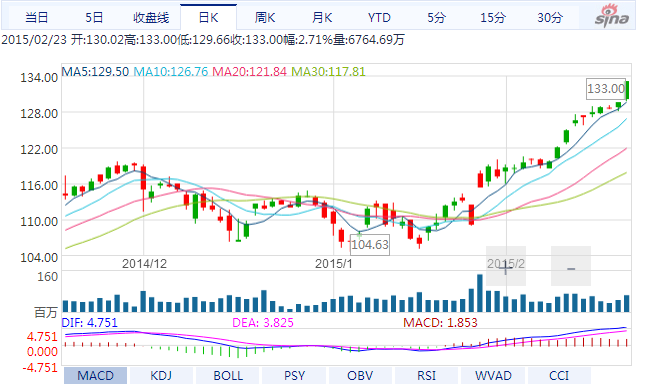Click the 128.00 price axis label
Screen dimensions: 647x392
click(39, 113)
